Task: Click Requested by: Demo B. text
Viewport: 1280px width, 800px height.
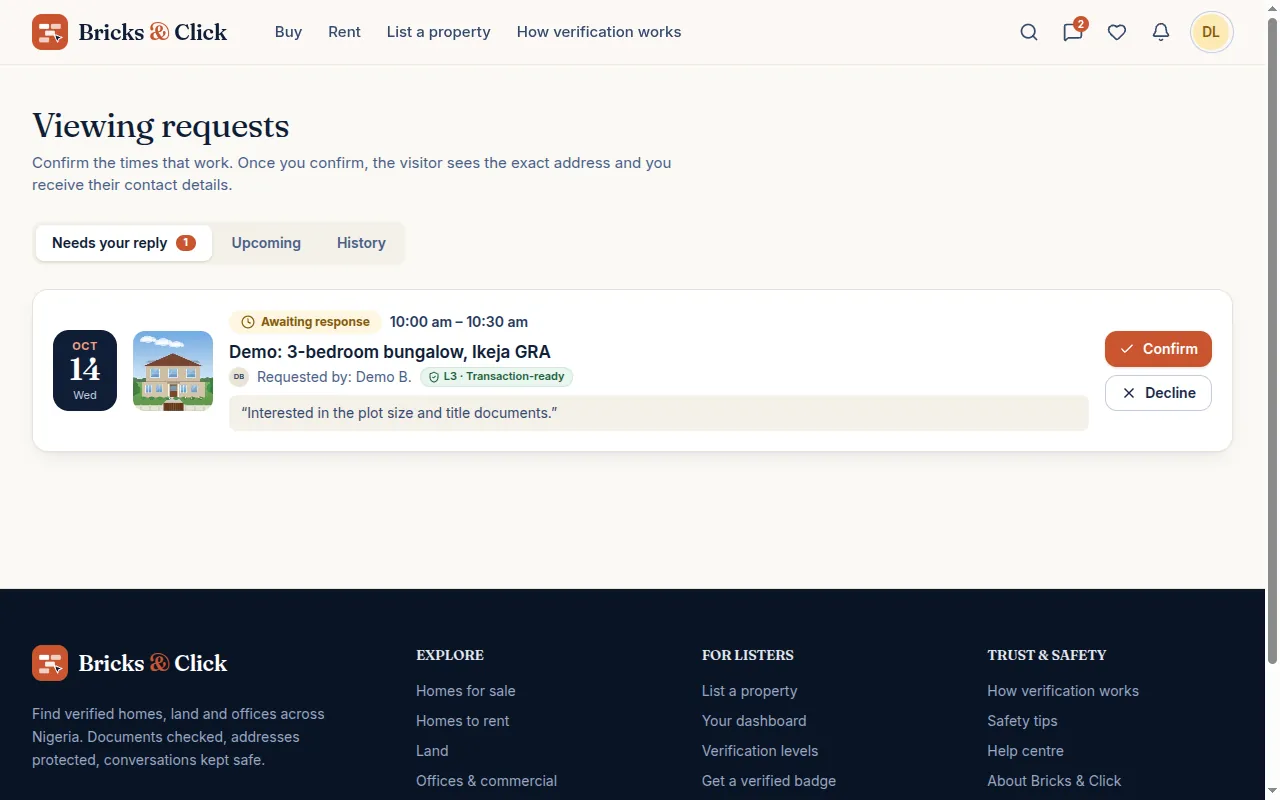Action: [334, 377]
